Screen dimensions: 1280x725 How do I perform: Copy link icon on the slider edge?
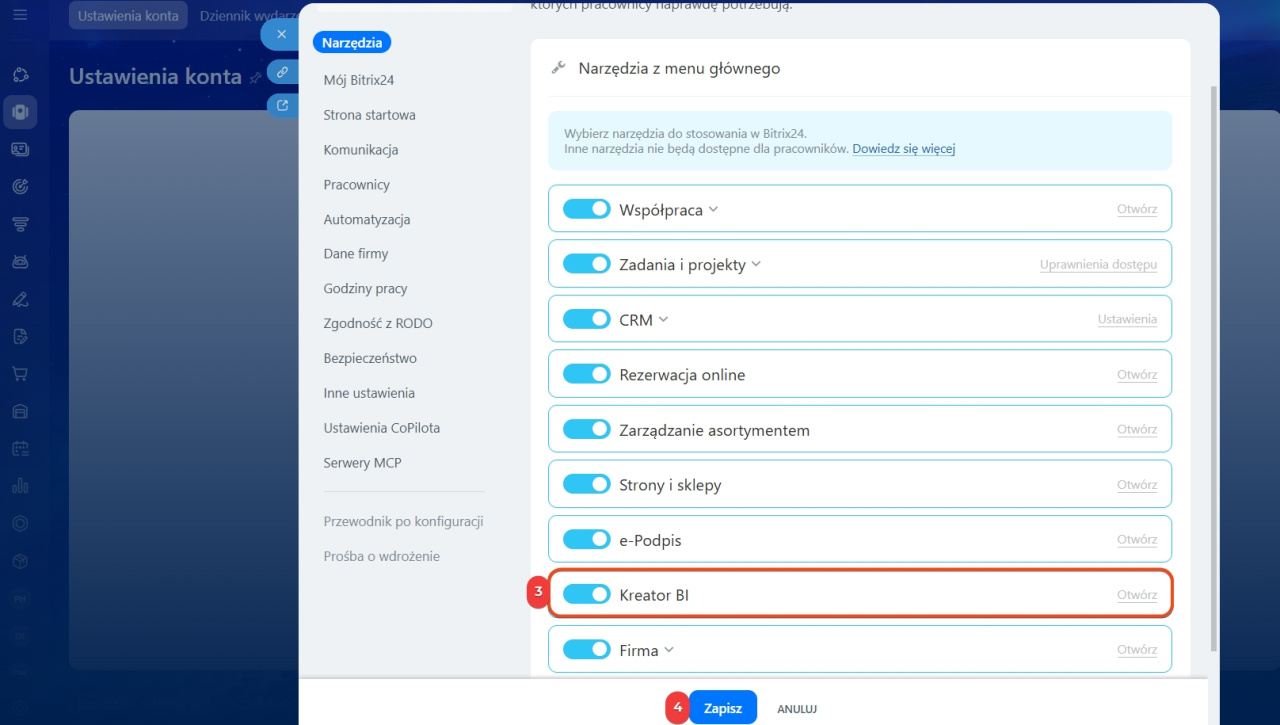tap(282, 71)
